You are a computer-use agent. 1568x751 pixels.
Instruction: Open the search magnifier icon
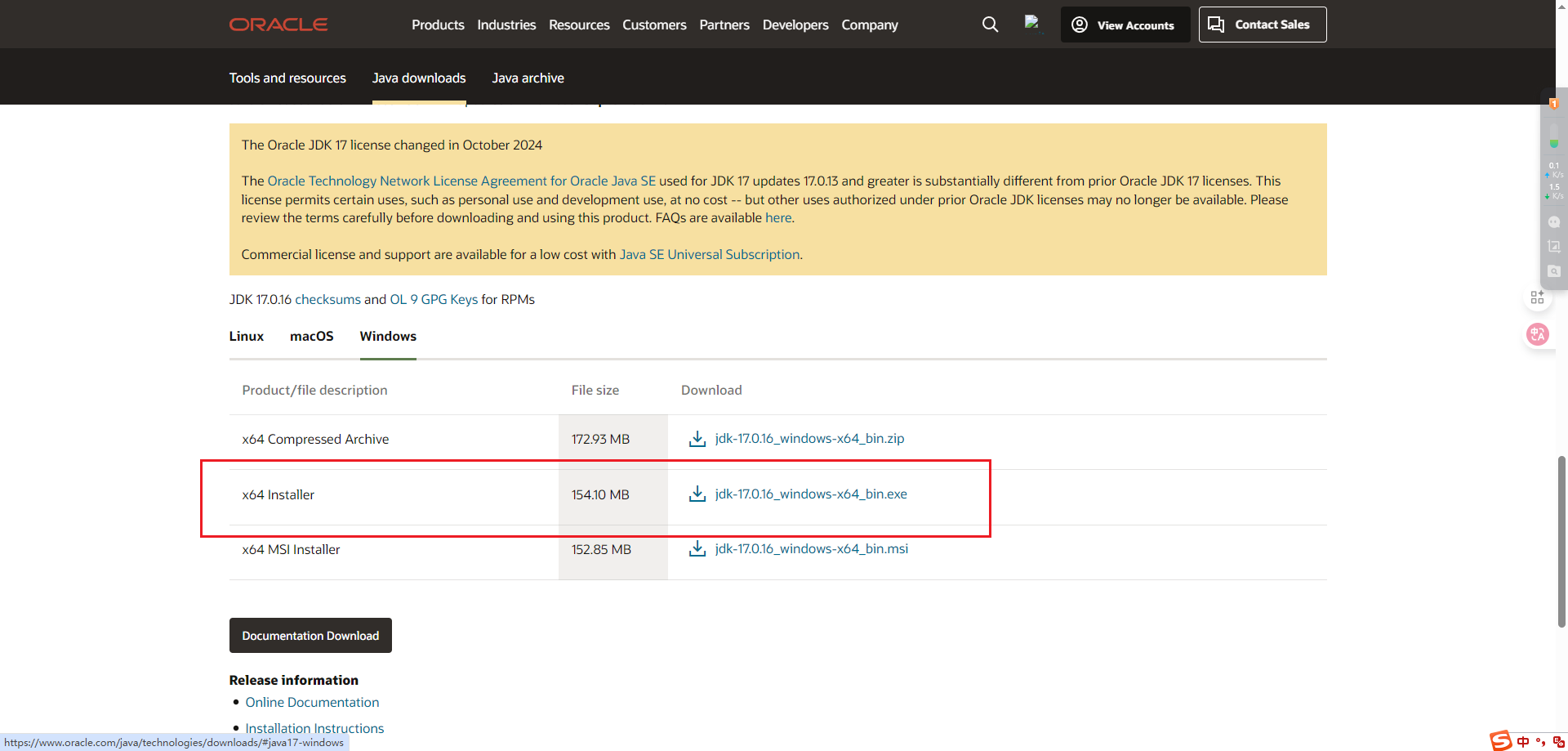[990, 25]
